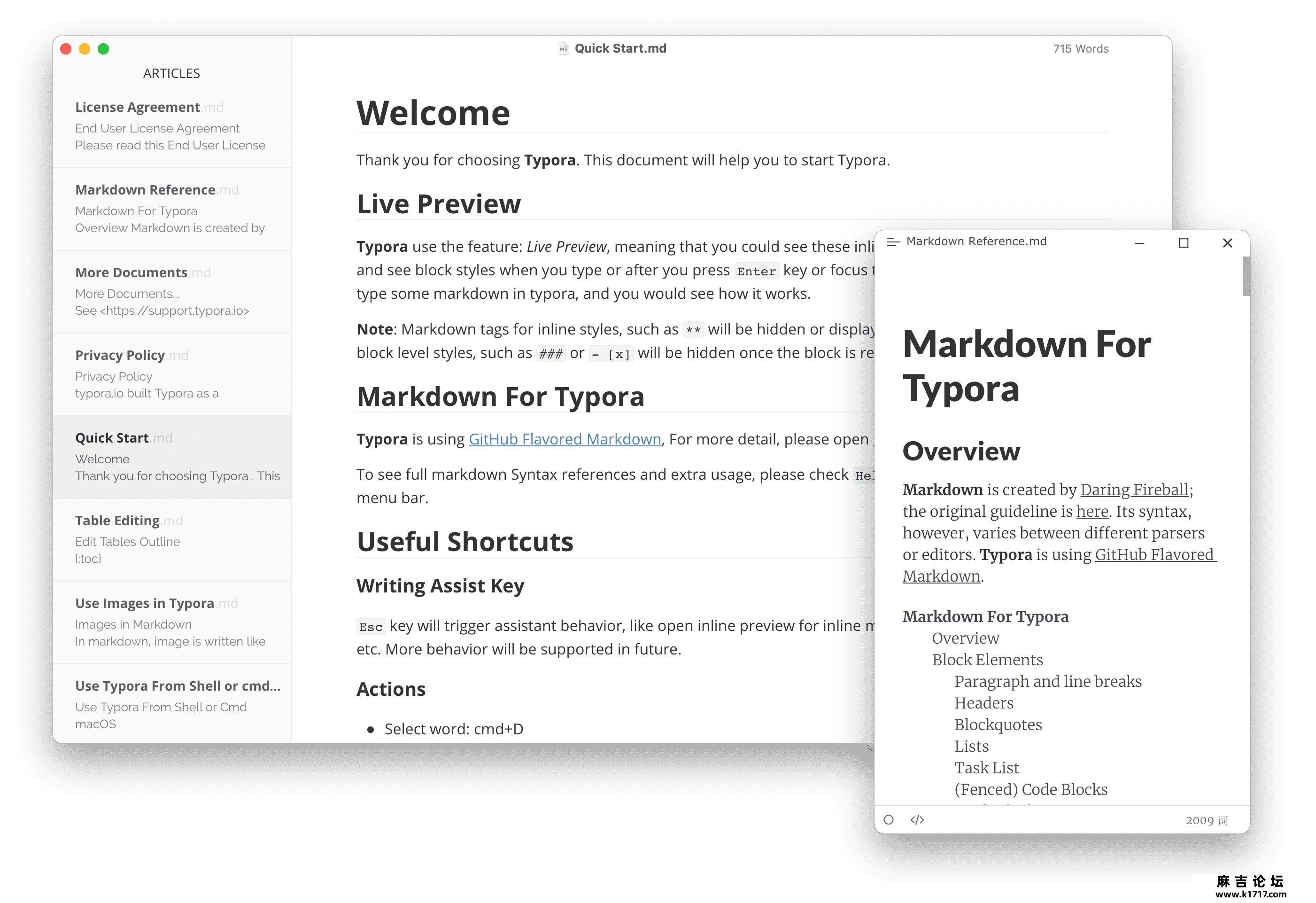Toggle the sidebar circle icon in status bar
The width and height of the screenshot is (1316, 903).
coord(889,820)
